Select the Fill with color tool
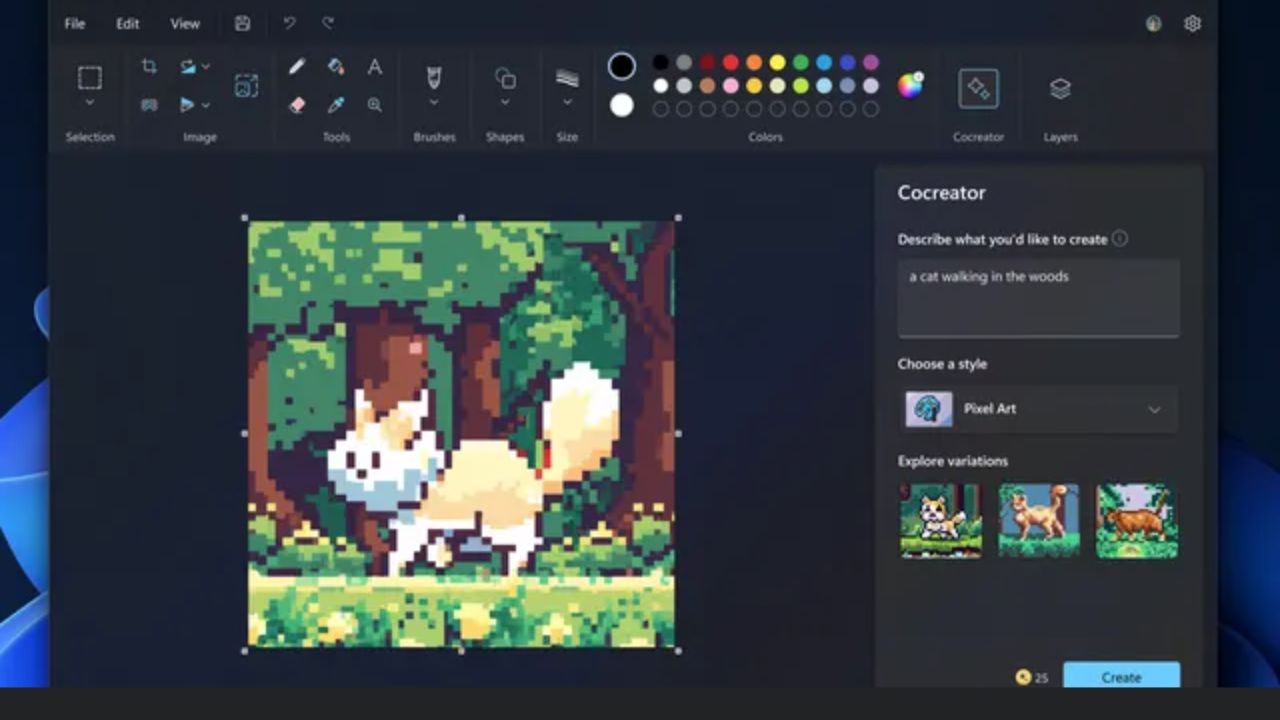Viewport: 1280px width, 720px height. [336, 66]
